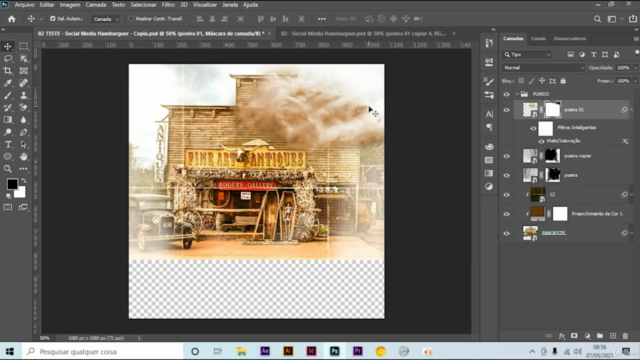Click the background white color swatch

coord(21,193)
